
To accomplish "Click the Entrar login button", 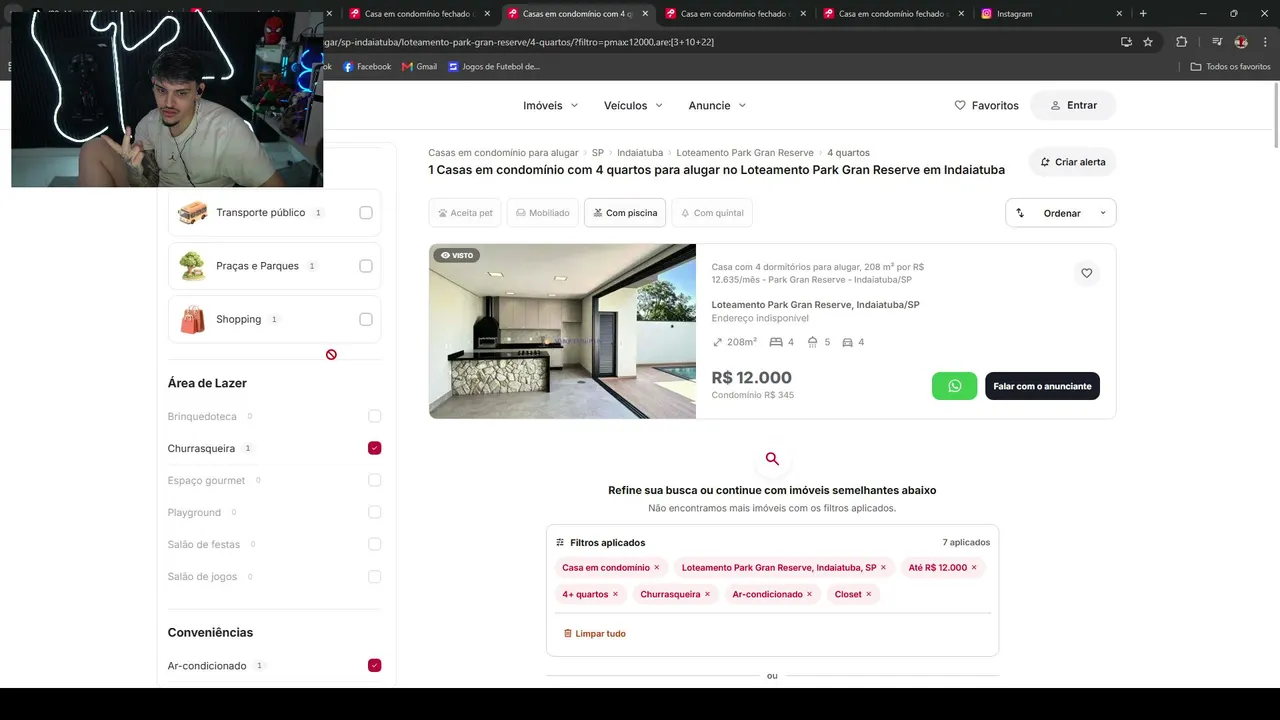I will pos(1074,105).
